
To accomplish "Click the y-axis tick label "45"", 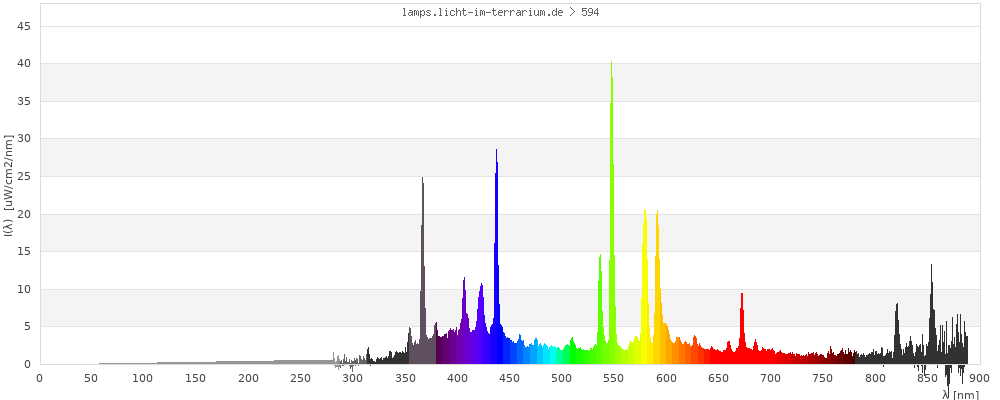I will 25,26.
